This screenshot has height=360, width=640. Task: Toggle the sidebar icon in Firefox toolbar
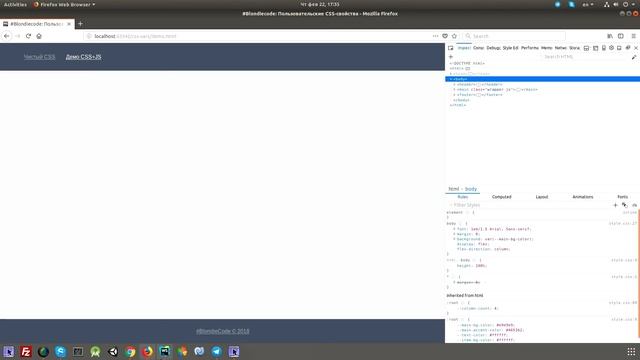click(x=621, y=36)
